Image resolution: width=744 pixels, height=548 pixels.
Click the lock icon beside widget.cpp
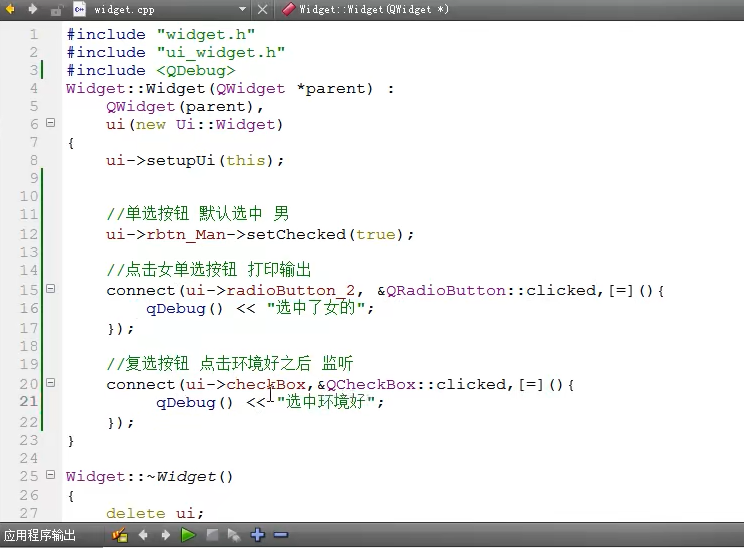56,10
